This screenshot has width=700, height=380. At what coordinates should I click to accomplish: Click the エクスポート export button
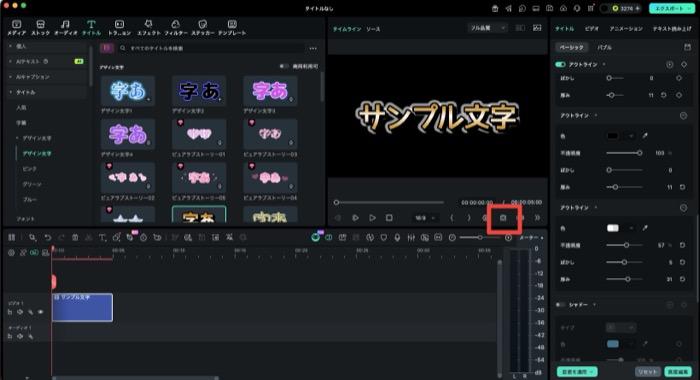[672, 8]
